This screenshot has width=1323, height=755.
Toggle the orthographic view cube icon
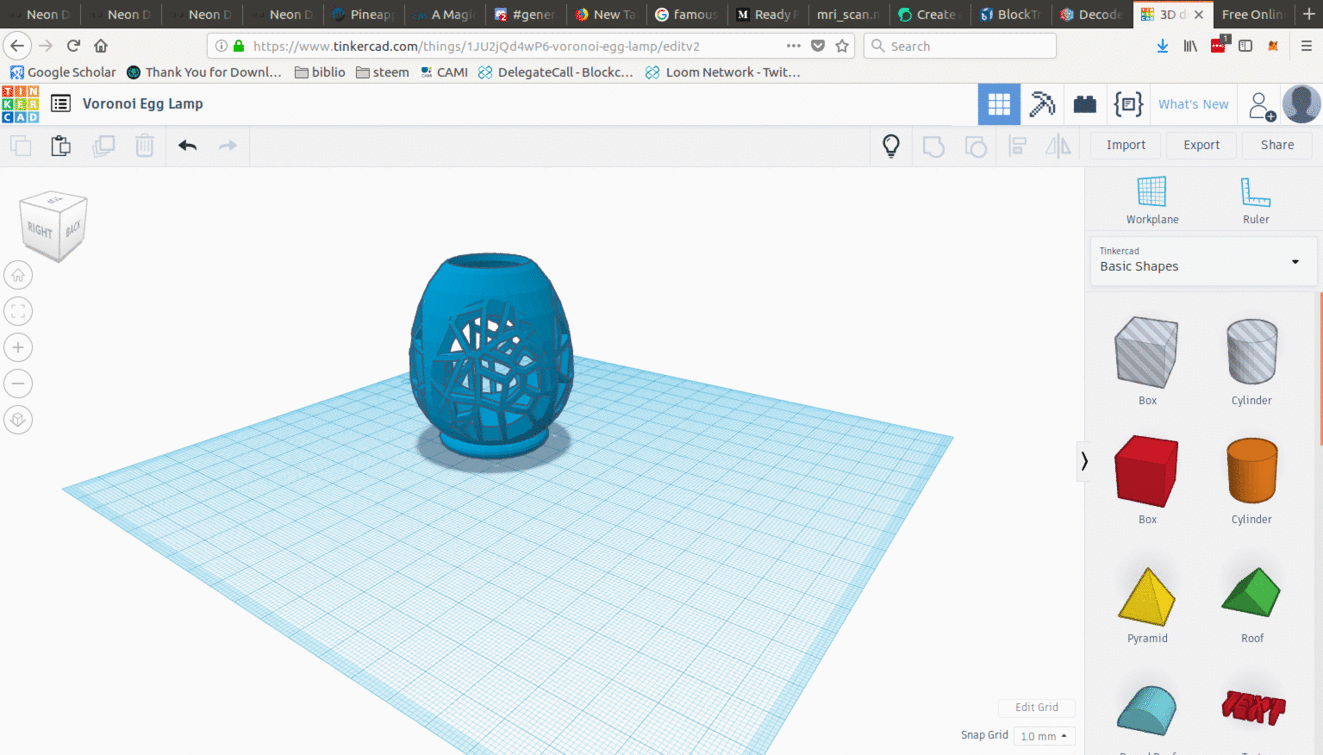pyautogui.click(x=18, y=420)
